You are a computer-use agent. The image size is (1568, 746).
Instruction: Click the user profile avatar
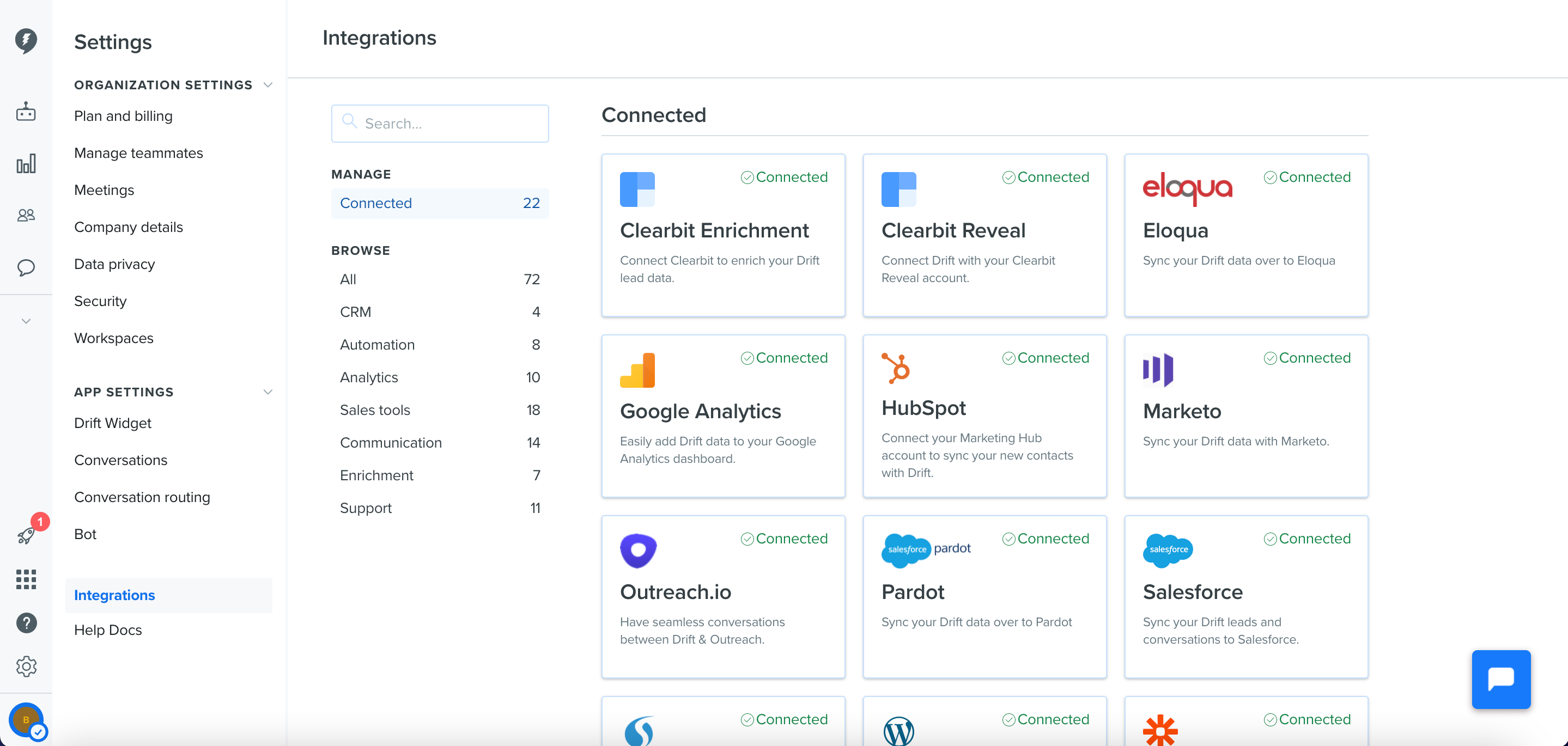[x=27, y=720]
